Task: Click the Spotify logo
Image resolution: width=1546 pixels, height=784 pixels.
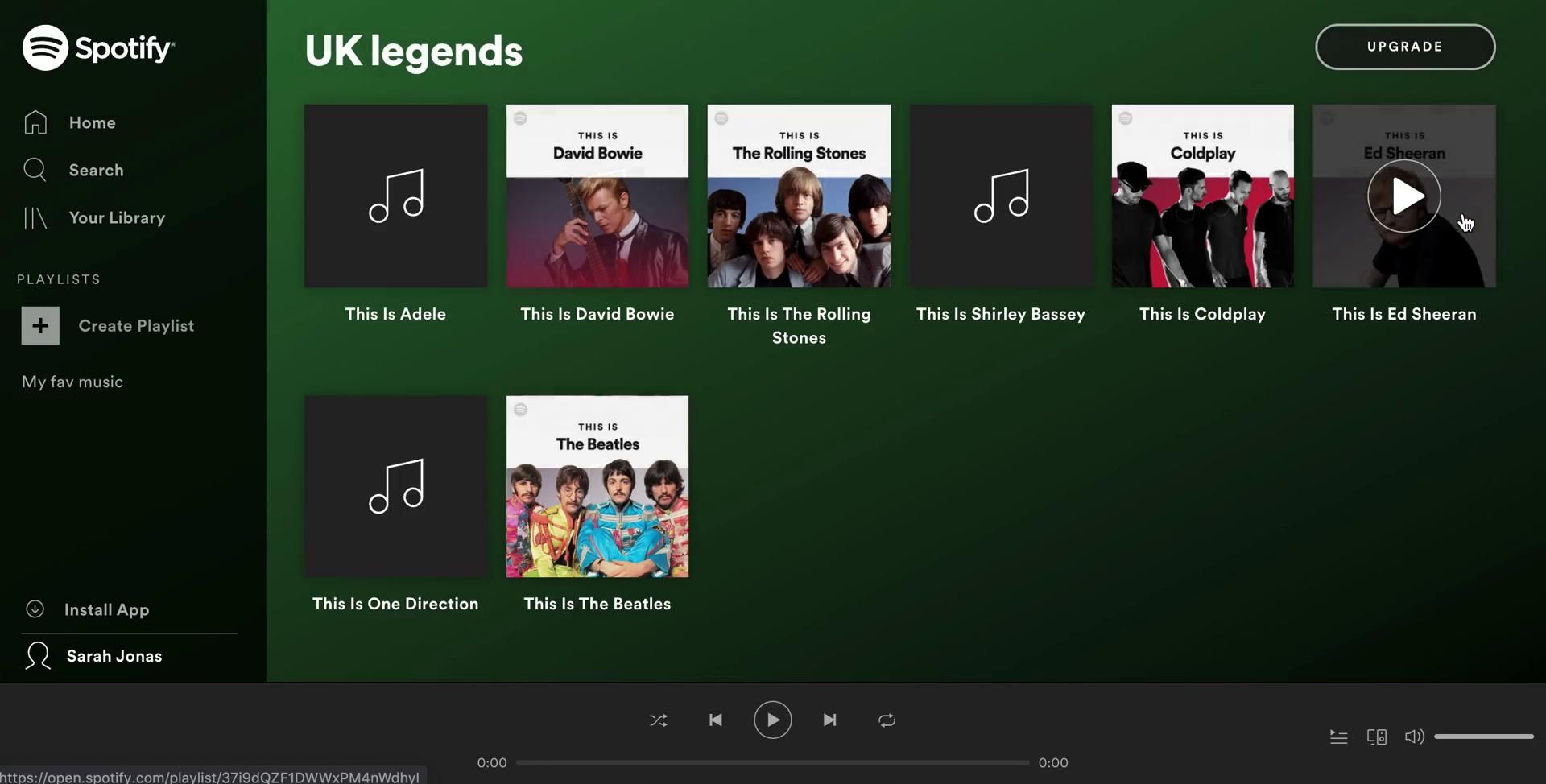Action: [x=98, y=47]
